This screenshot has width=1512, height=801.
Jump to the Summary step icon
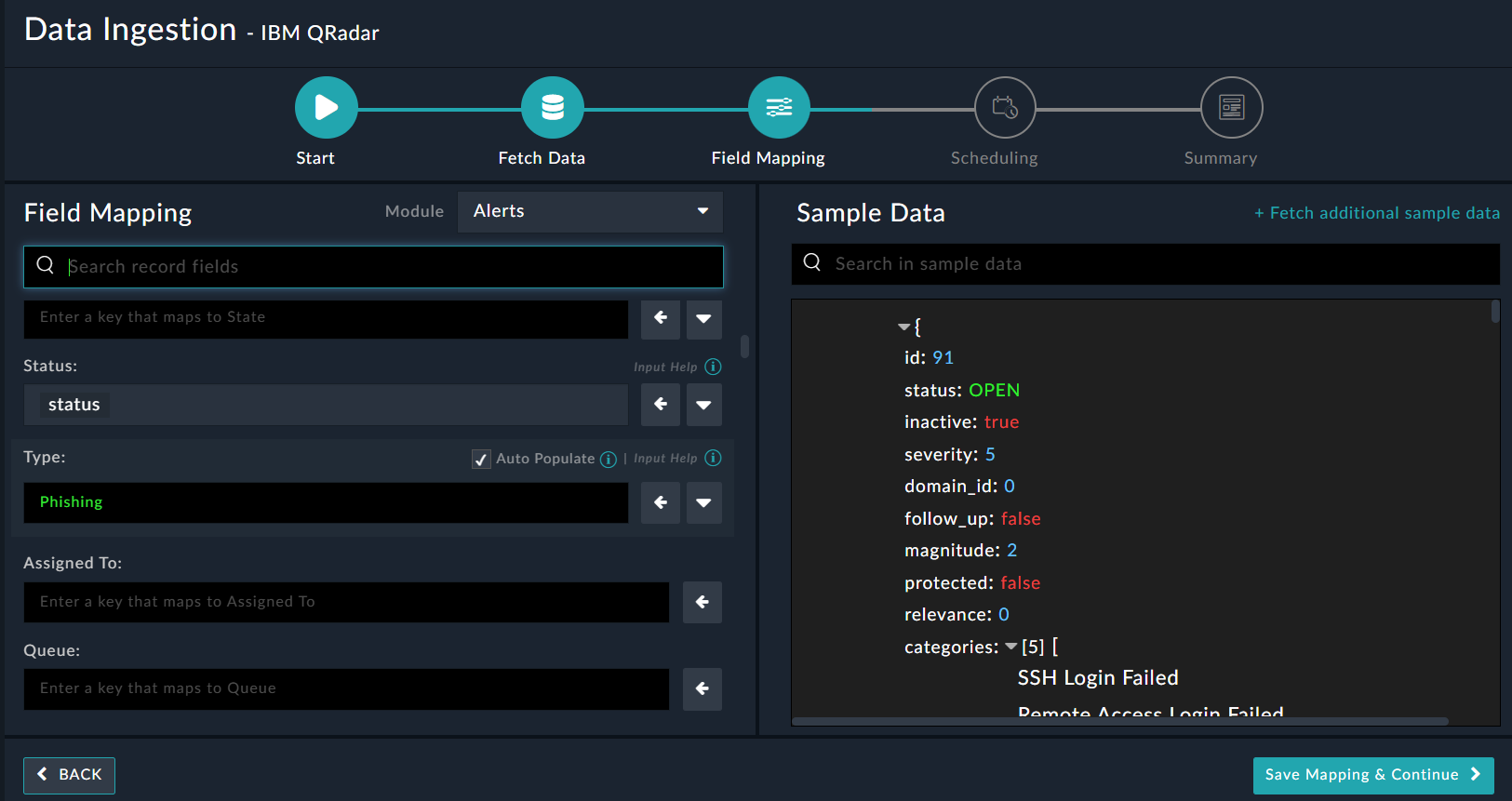(x=1232, y=108)
